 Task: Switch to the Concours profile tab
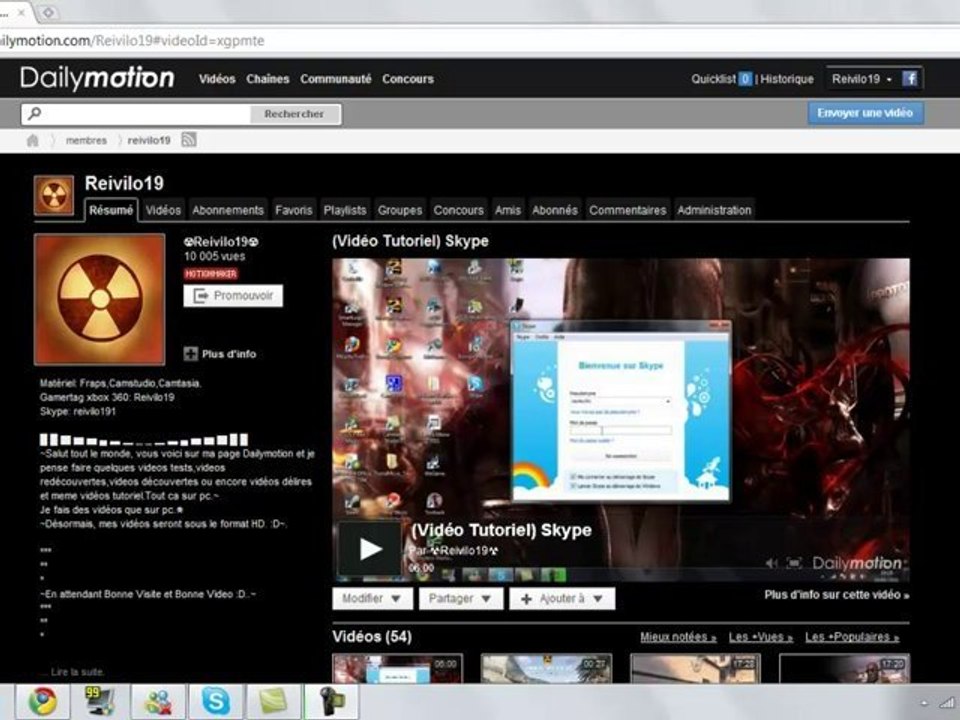pyautogui.click(x=458, y=210)
